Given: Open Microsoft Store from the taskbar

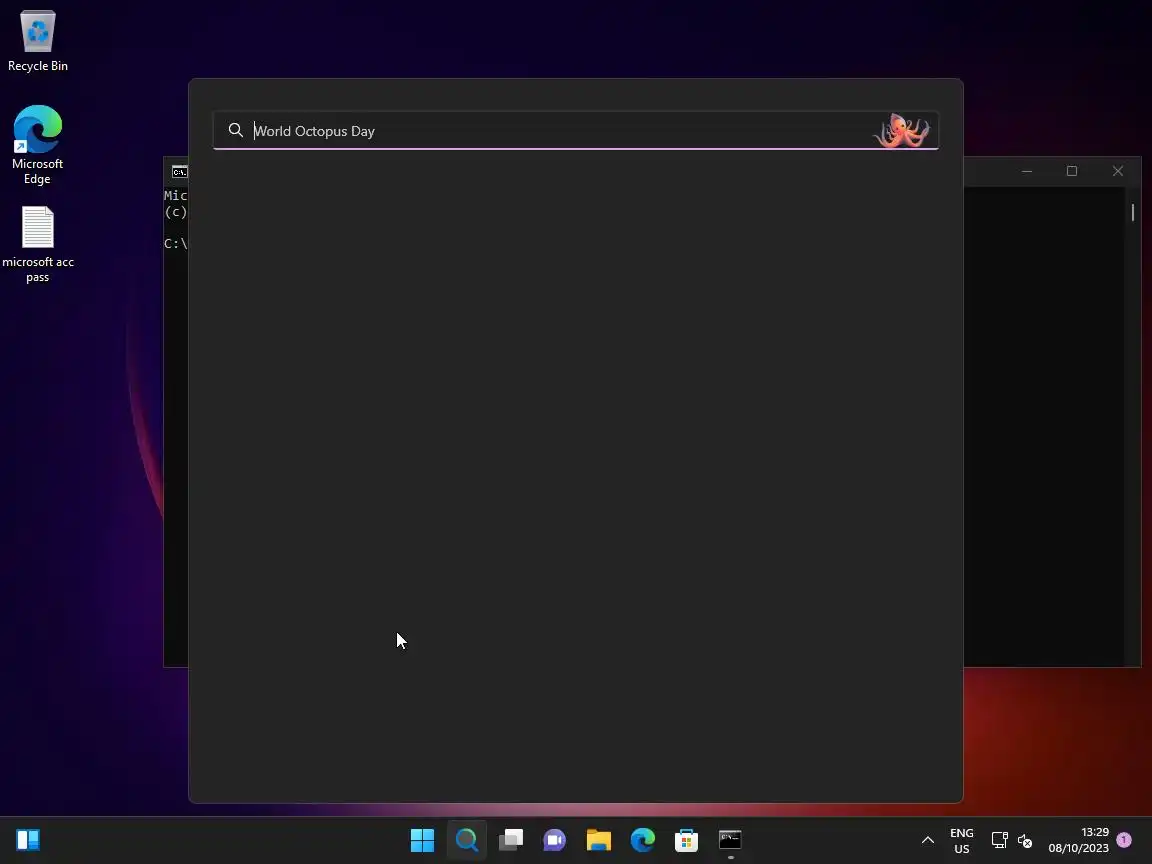Looking at the screenshot, I should click(x=686, y=840).
